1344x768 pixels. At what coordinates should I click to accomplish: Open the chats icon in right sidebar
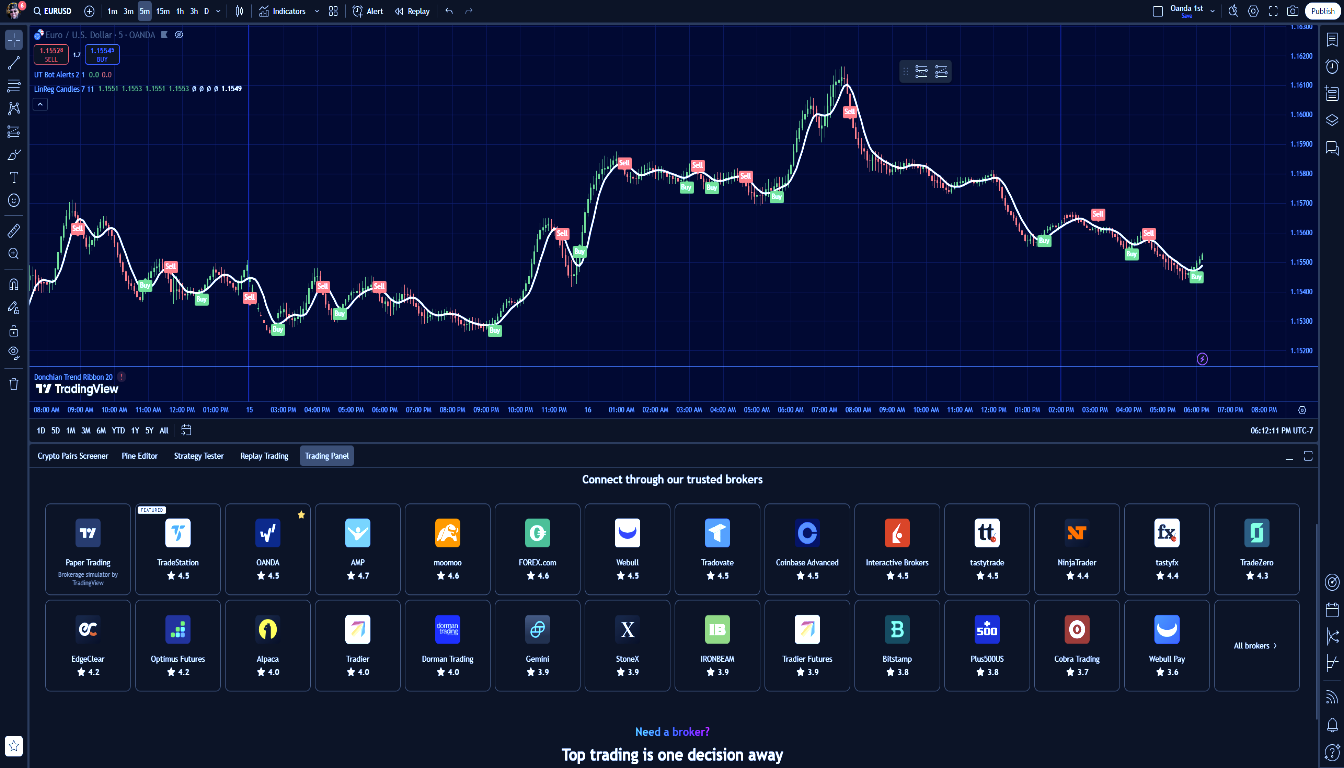1332,148
